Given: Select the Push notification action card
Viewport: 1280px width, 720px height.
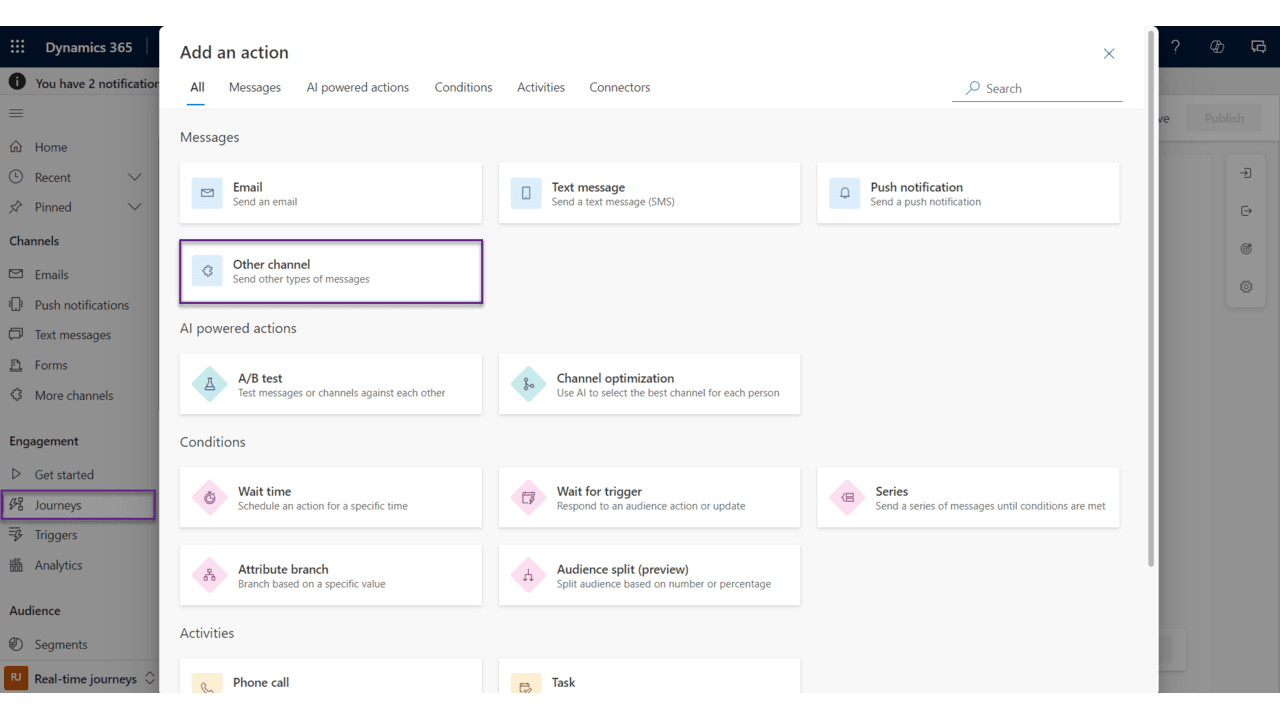Looking at the screenshot, I should 968,193.
